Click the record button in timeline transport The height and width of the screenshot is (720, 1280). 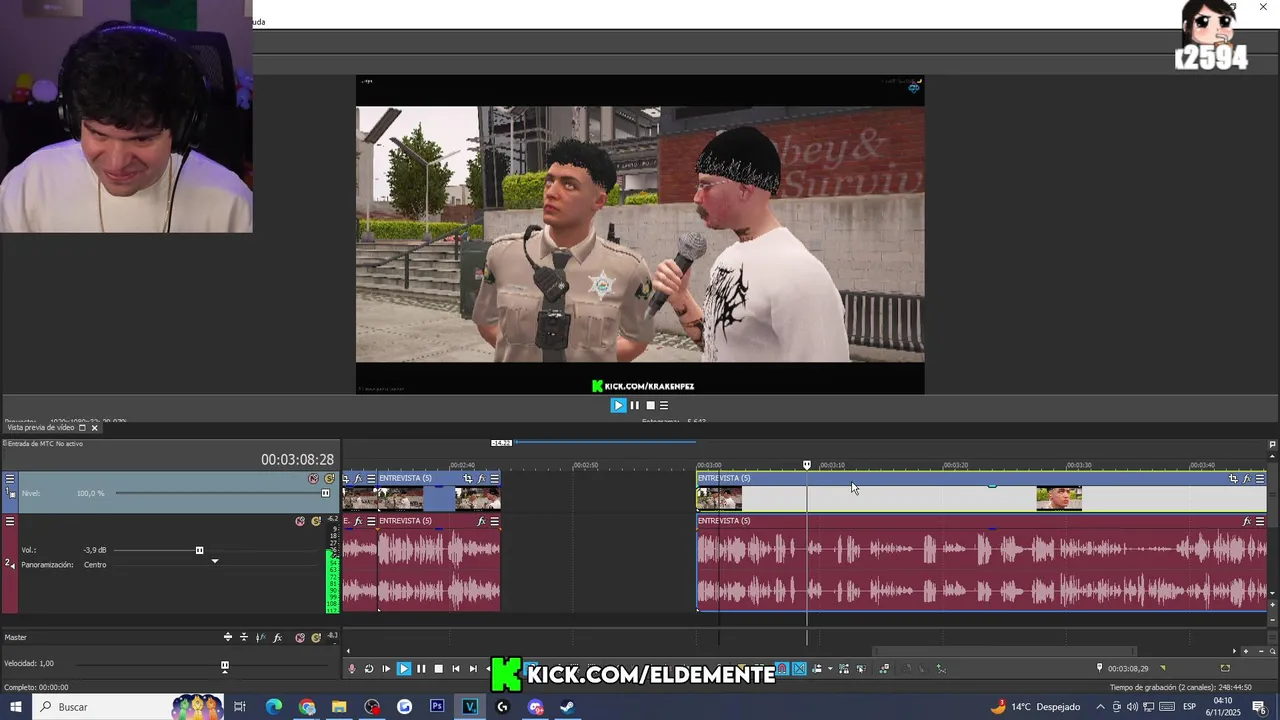351,668
